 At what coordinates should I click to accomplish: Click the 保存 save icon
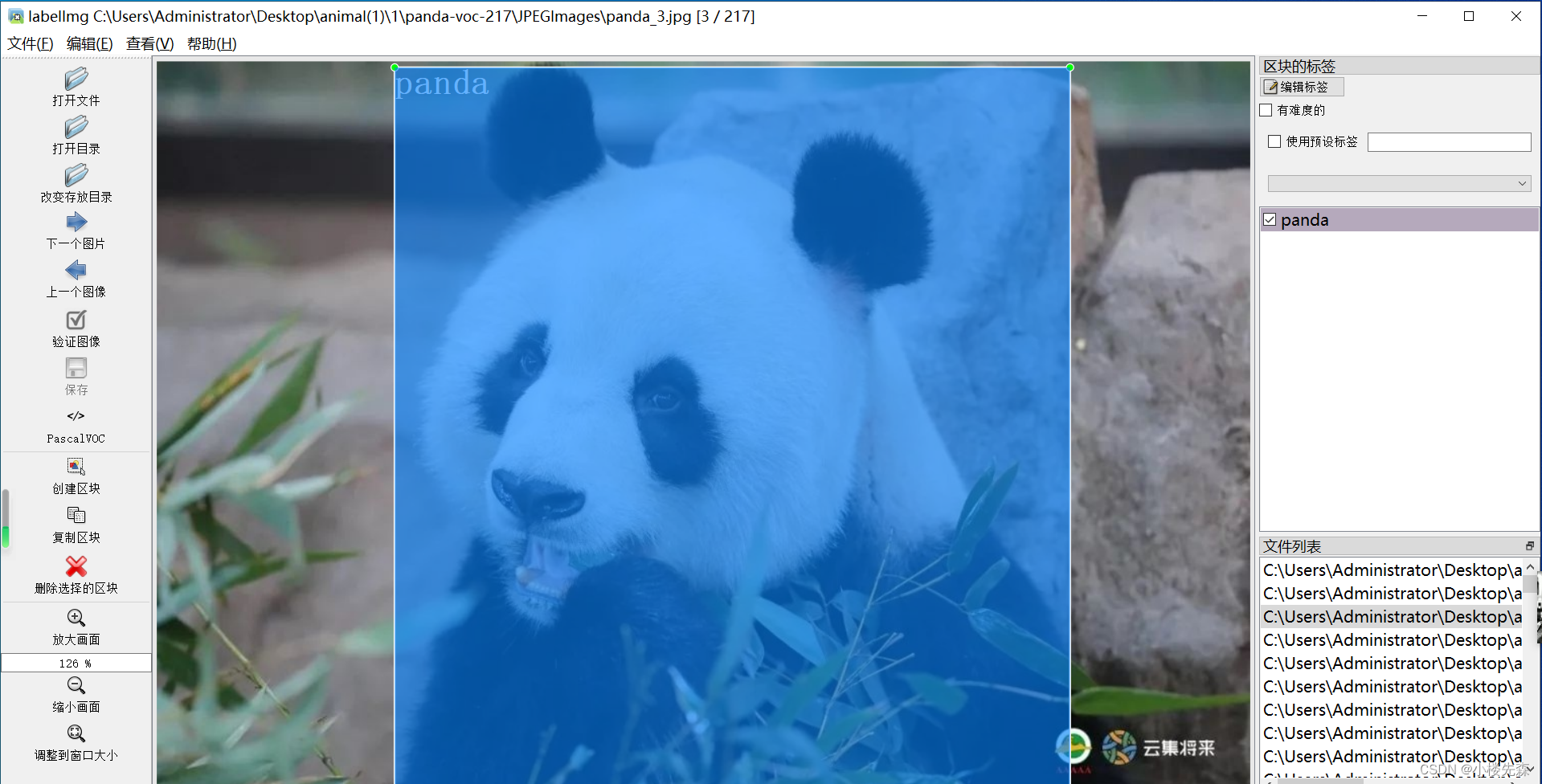pyautogui.click(x=76, y=368)
